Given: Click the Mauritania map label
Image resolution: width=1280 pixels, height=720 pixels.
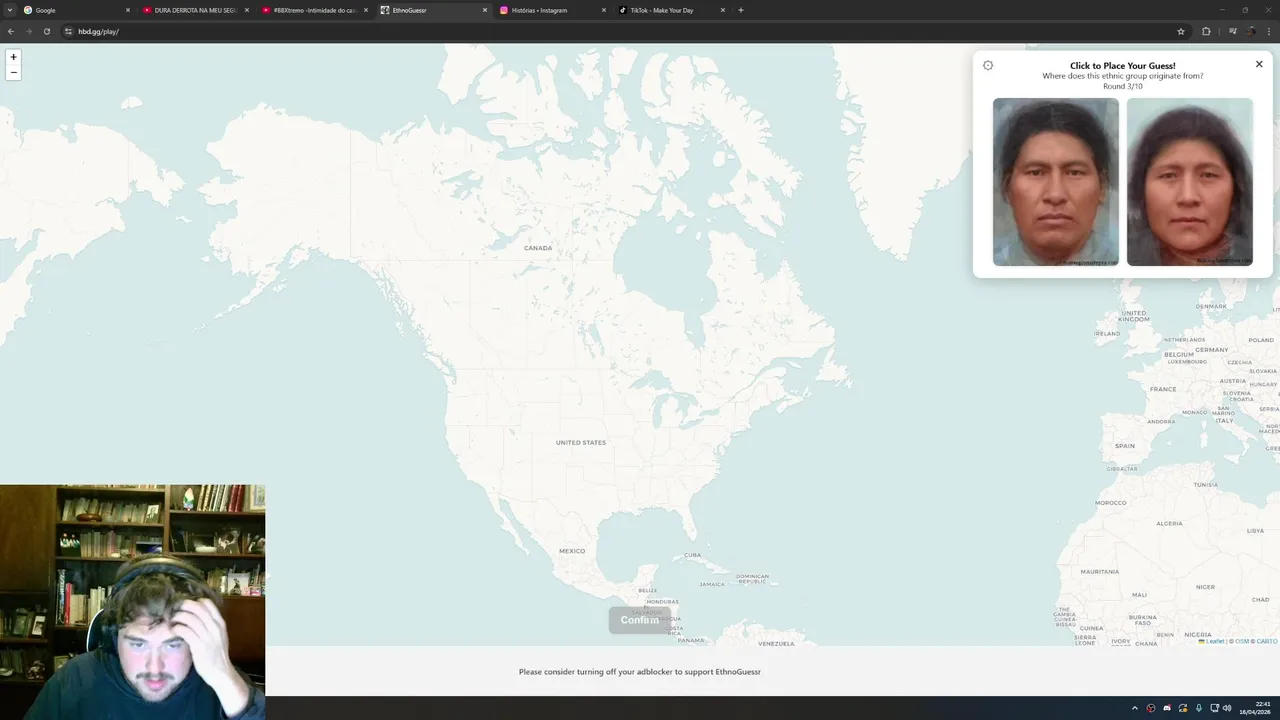Looking at the screenshot, I should (x=1100, y=571).
